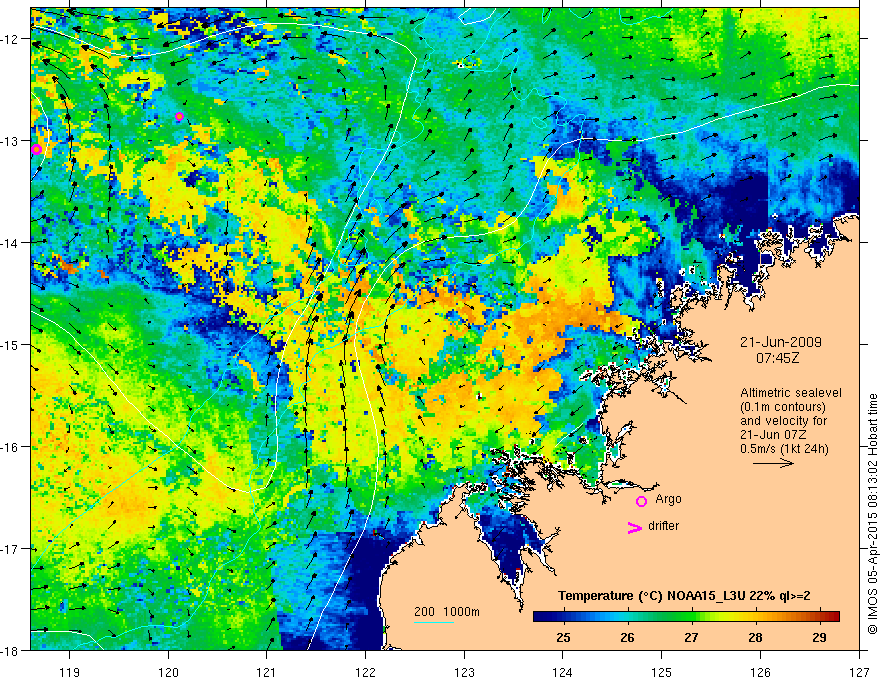880x680 pixels.
Task: Click the color bar value label 25
Action: (563, 637)
